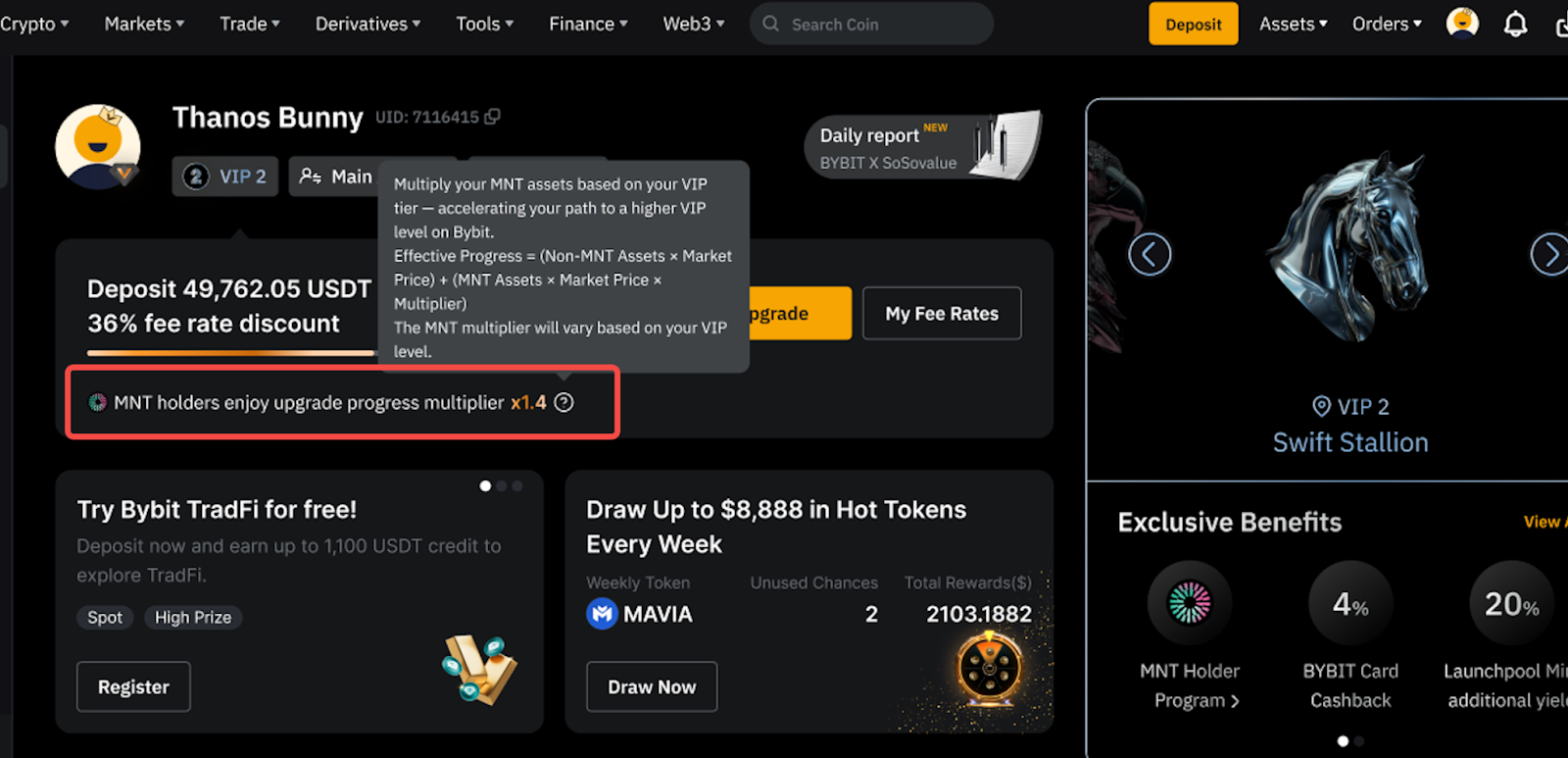
Task: Show next VIP tier with right arrow
Action: coord(1549,255)
